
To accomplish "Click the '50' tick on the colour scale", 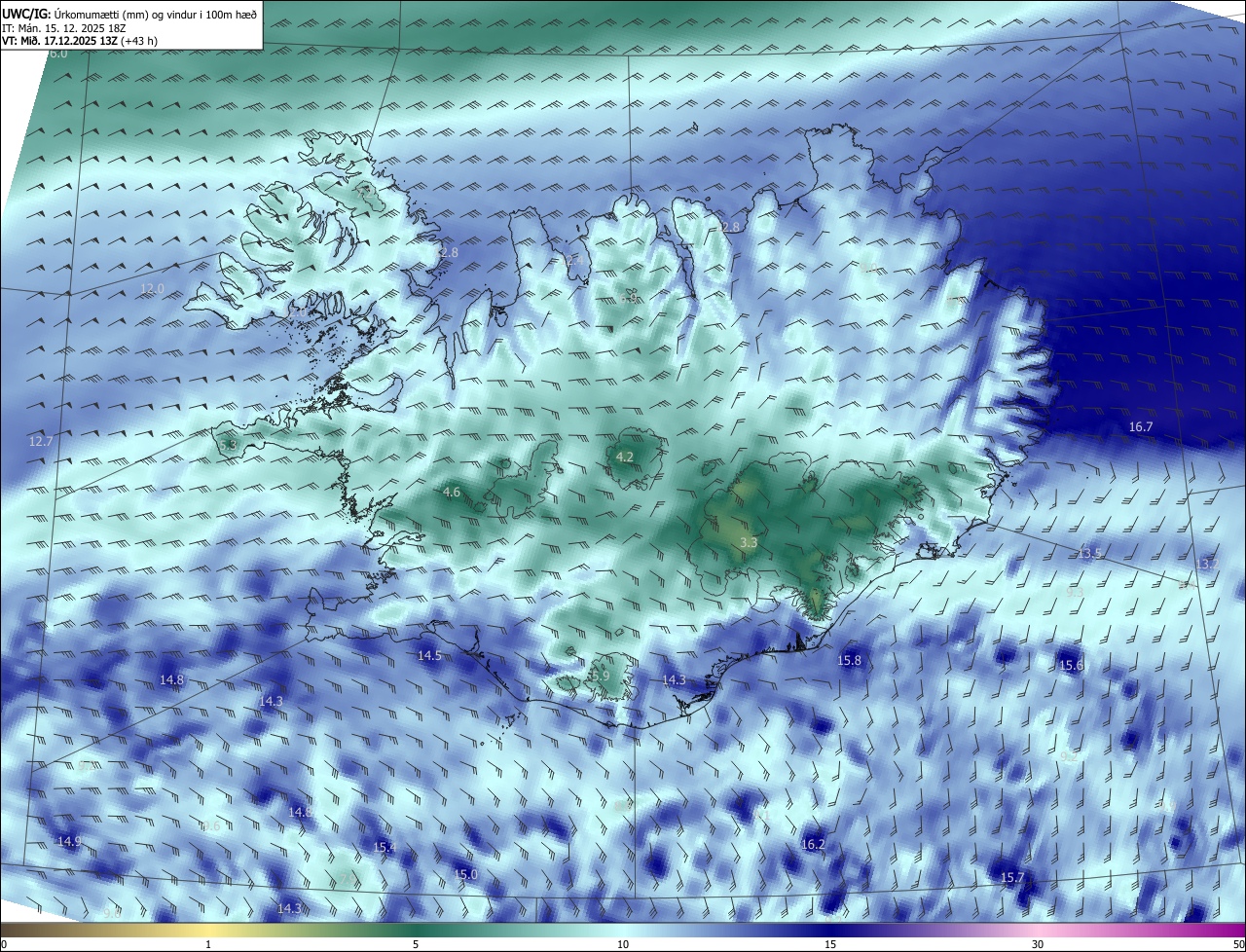I will click(x=1238, y=945).
